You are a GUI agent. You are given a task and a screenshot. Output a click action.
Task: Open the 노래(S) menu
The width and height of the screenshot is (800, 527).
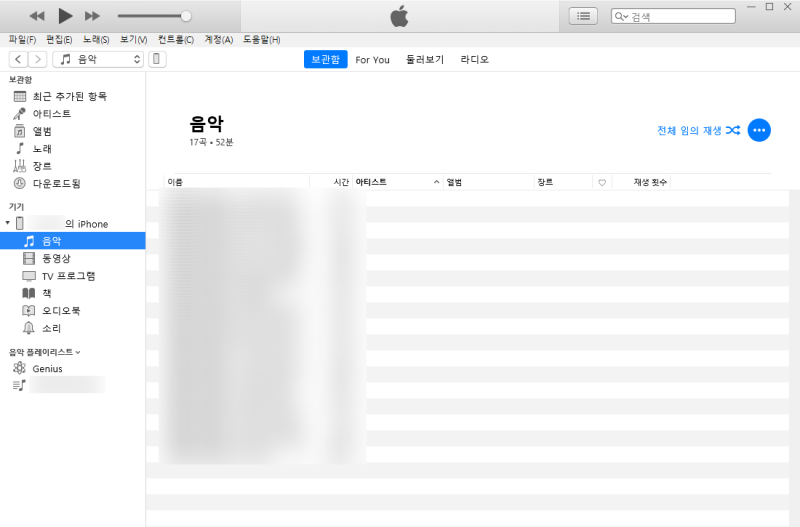coord(96,39)
